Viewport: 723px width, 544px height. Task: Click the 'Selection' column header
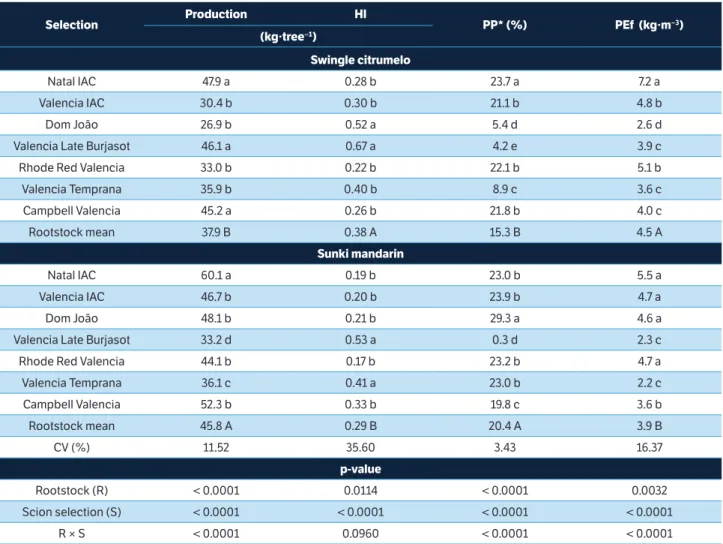pyautogui.click(x=71, y=25)
